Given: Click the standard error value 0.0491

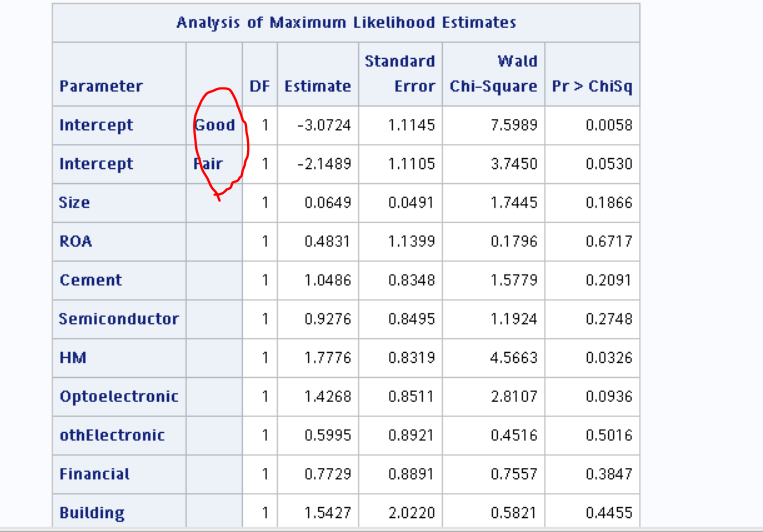Looking at the screenshot, I should pos(412,202).
